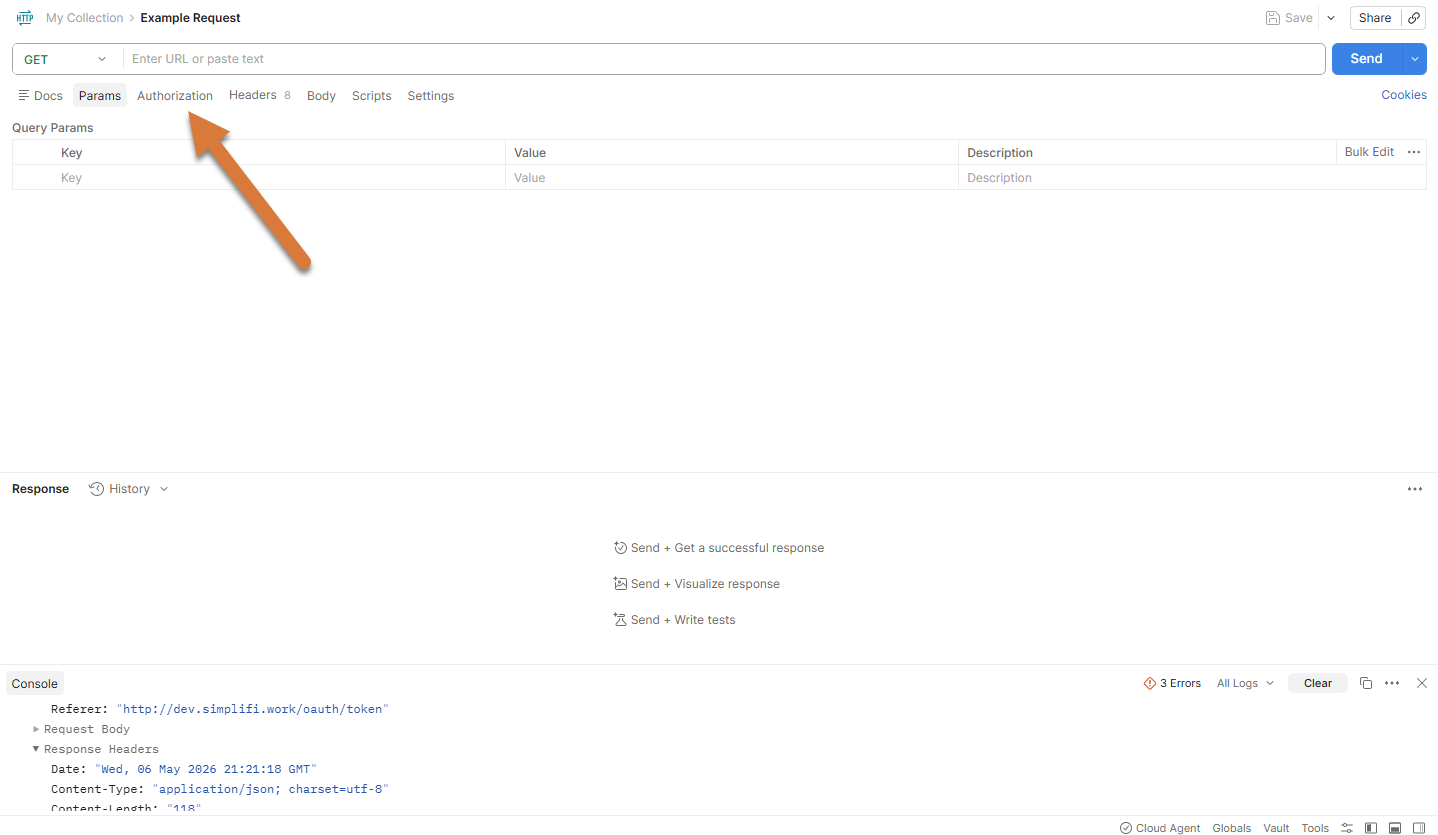Select the Console tab
Image resolution: width=1438 pixels, height=835 pixels.
point(35,684)
